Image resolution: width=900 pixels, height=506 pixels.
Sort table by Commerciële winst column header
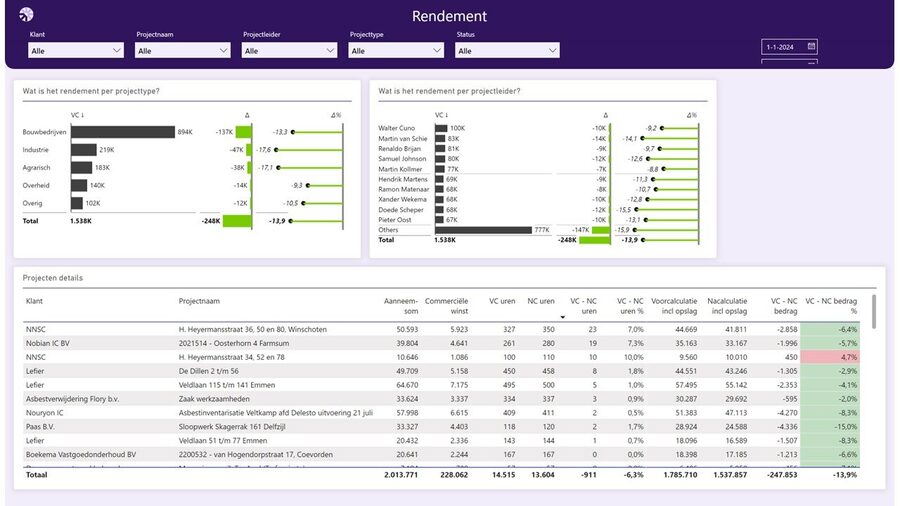pyautogui.click(x=446, y=304)
